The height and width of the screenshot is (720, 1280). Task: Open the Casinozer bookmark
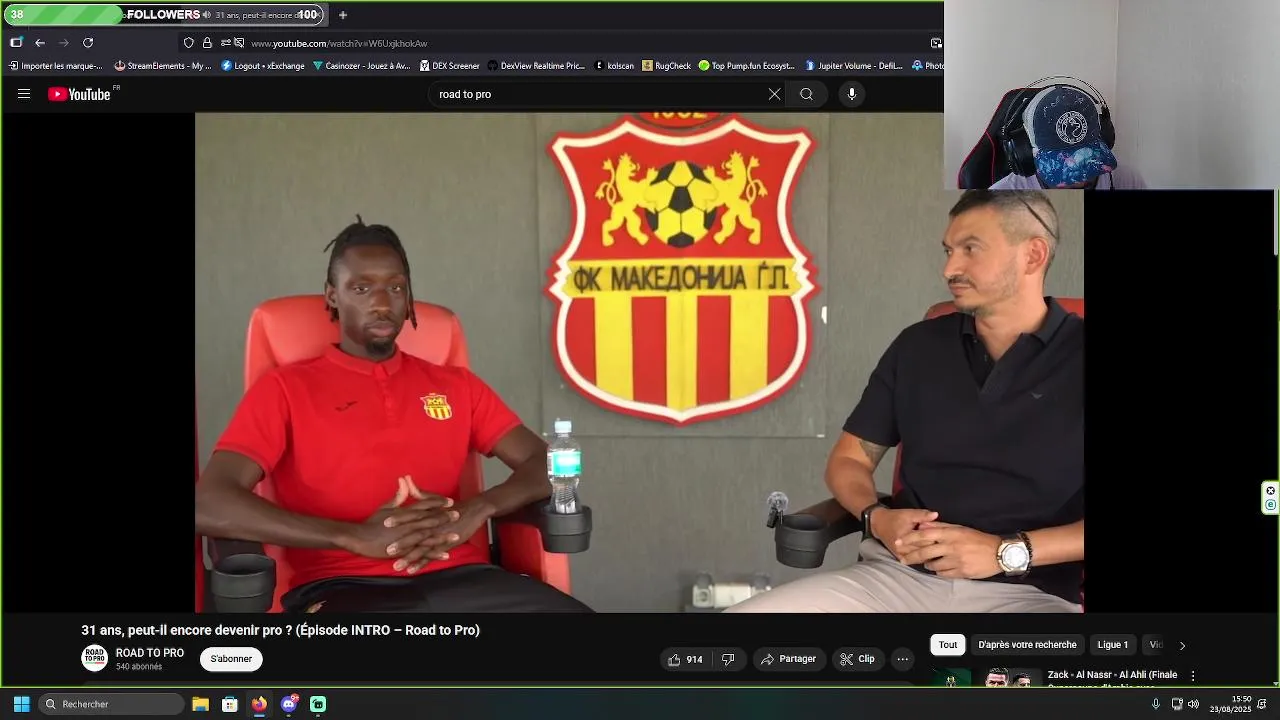pyautogui.click(x=361, y=66)
